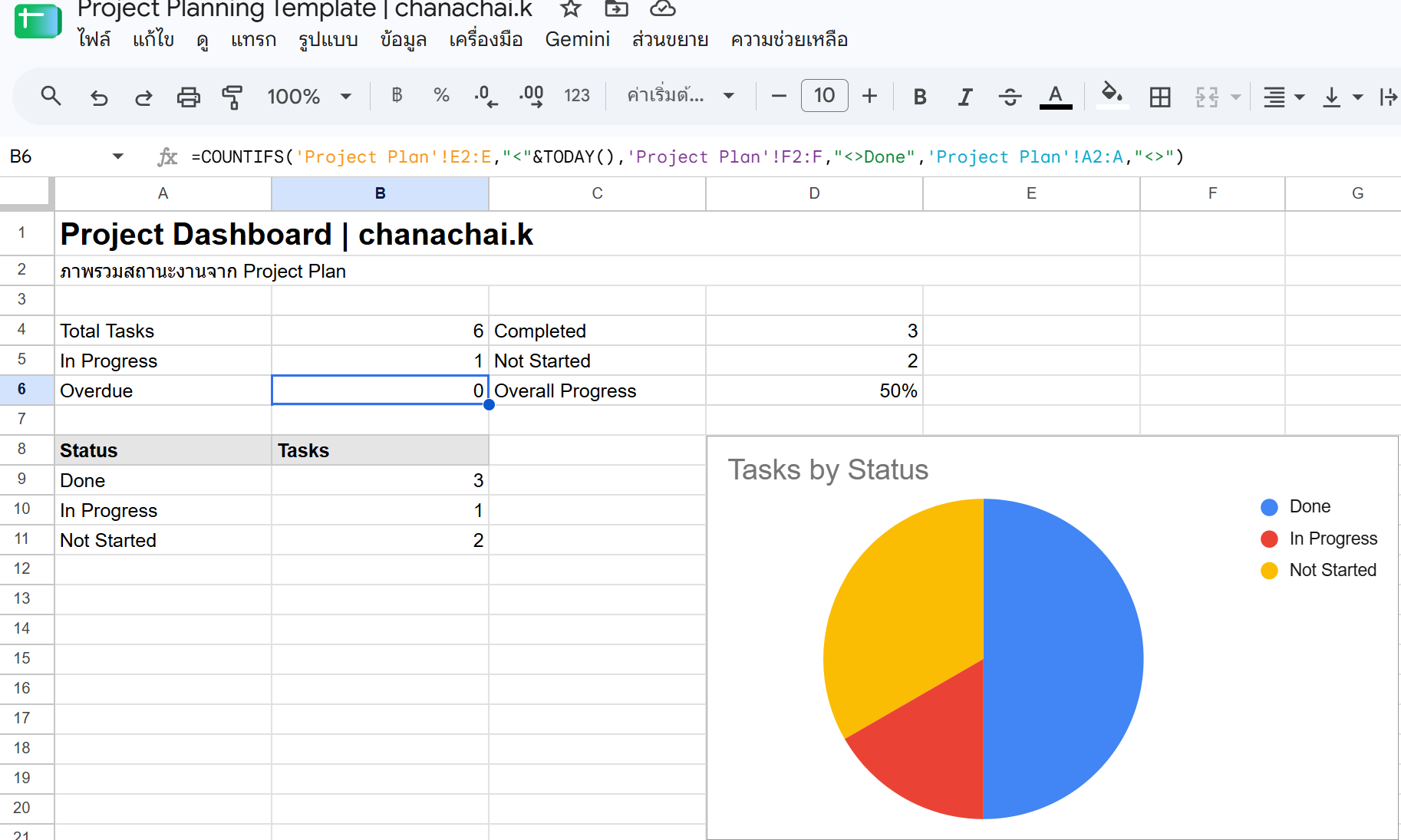1401x840 pixels.
Task: Open text color picker
Action: click(1056, 97)
